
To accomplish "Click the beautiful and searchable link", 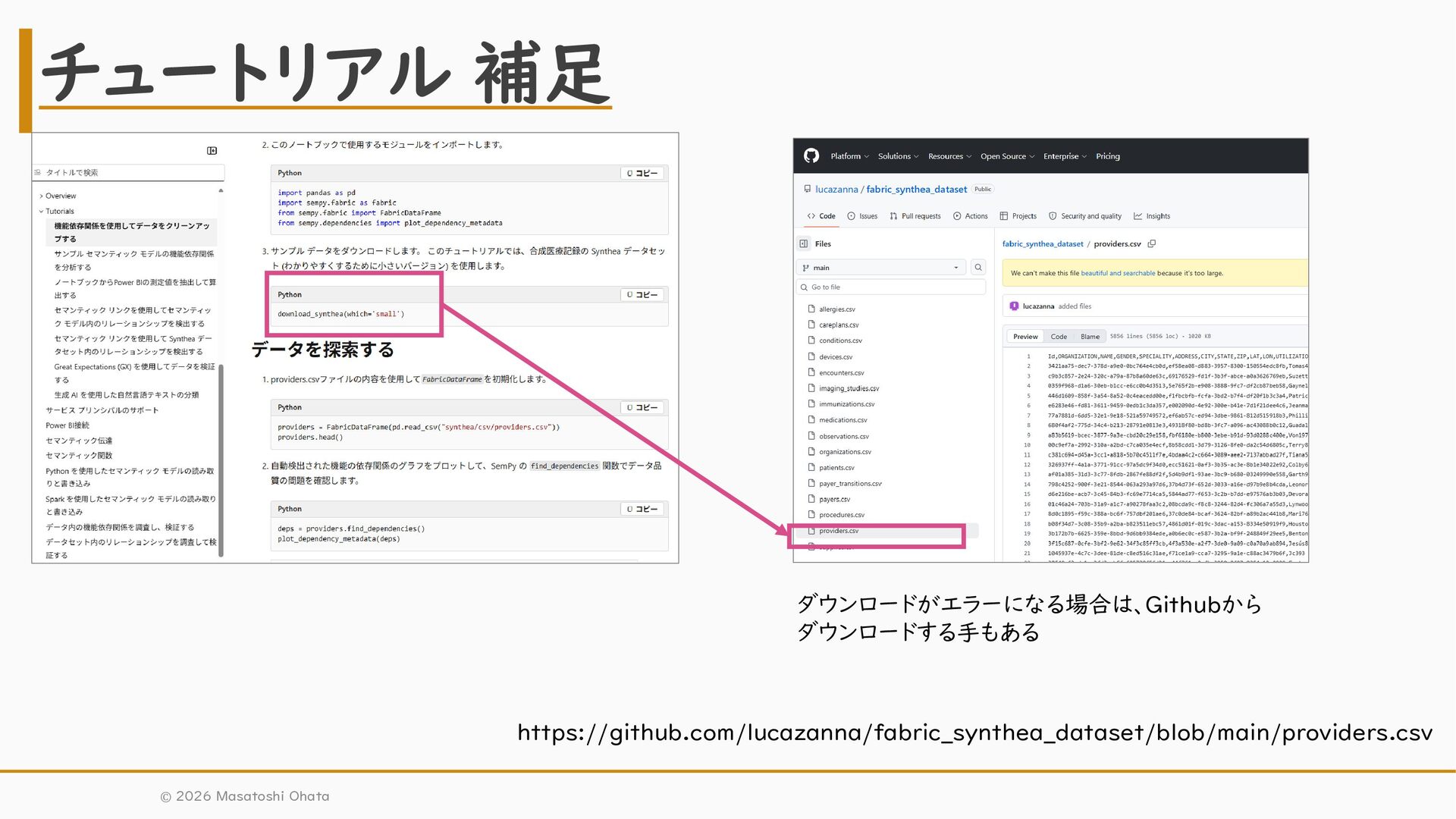I will (x=1118, y=273).
